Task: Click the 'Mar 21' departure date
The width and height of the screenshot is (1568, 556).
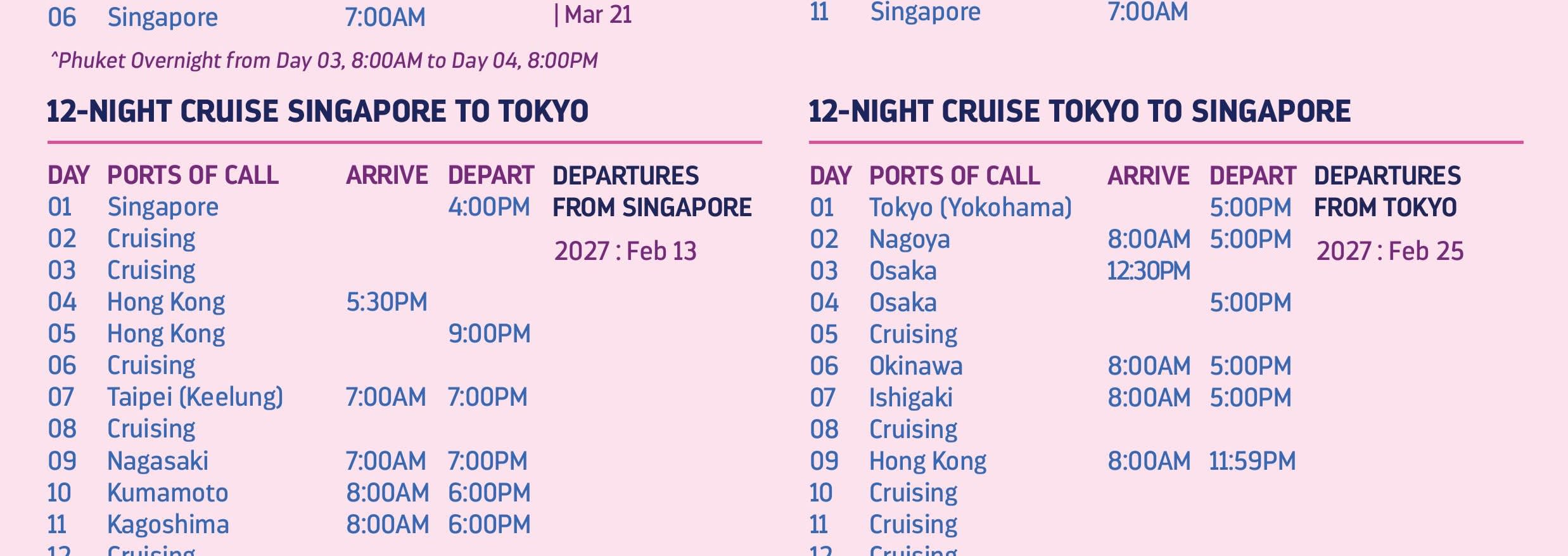Action: pyautogui.click(x=597, y=15)
